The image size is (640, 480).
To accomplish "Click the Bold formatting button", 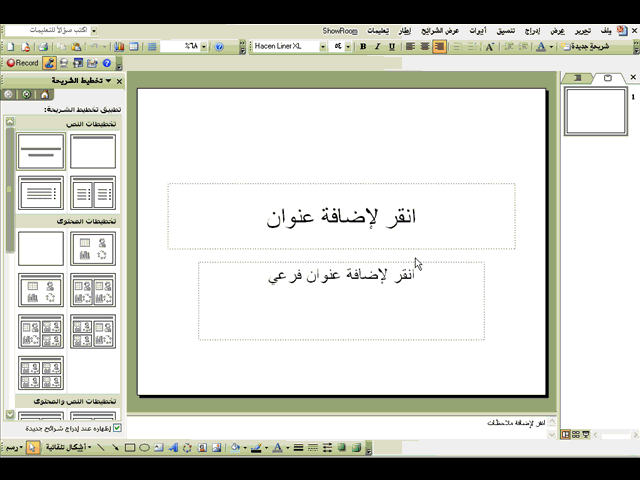I will tap(363, 47).
